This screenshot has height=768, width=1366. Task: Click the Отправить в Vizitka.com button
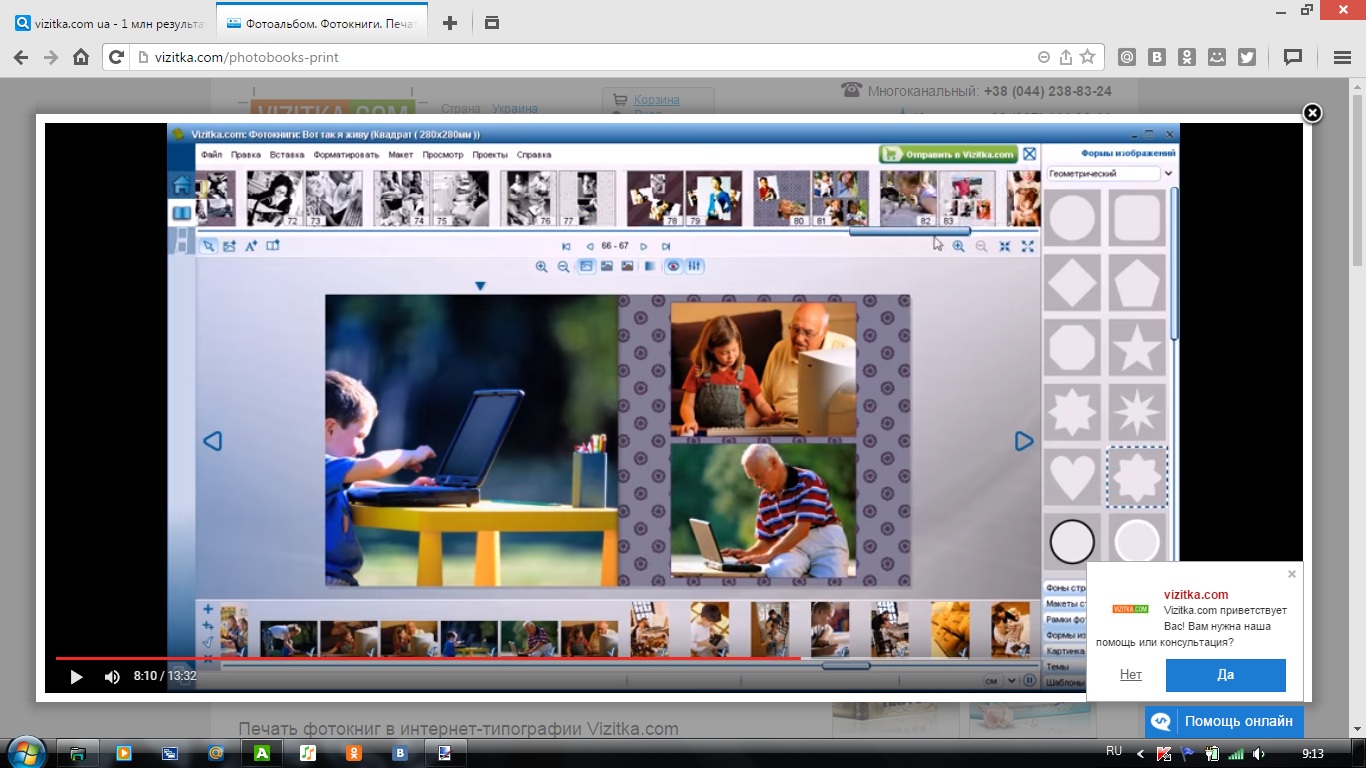tap(948, 155)
